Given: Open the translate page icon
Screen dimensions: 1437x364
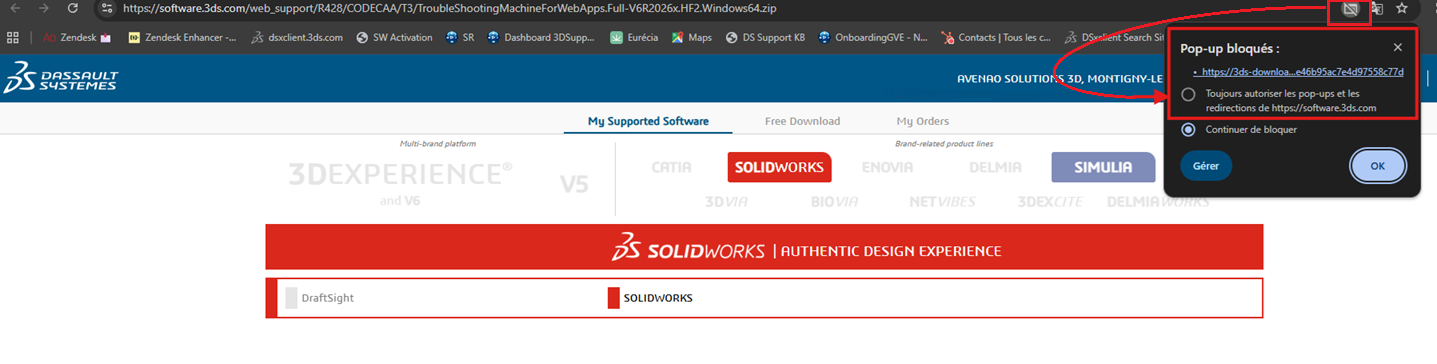Looking at the screenshot, I should pos(1377,9).
